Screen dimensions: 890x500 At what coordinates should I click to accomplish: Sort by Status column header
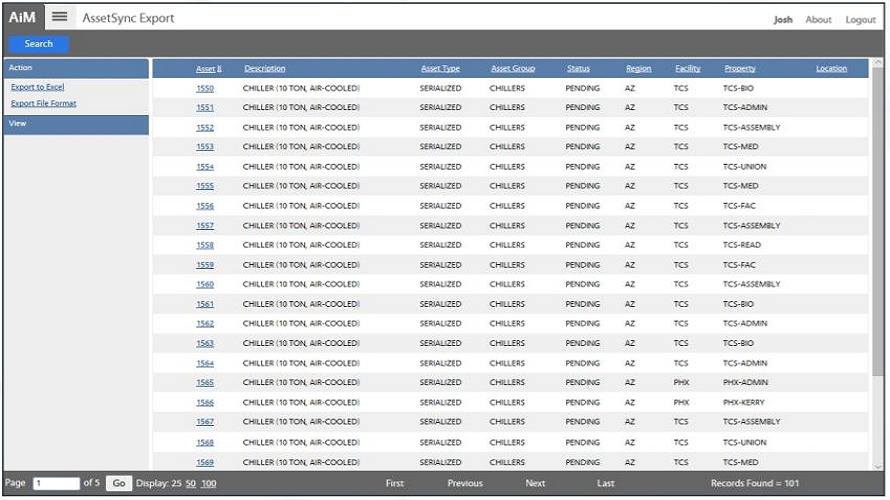[x=578, y=69]
